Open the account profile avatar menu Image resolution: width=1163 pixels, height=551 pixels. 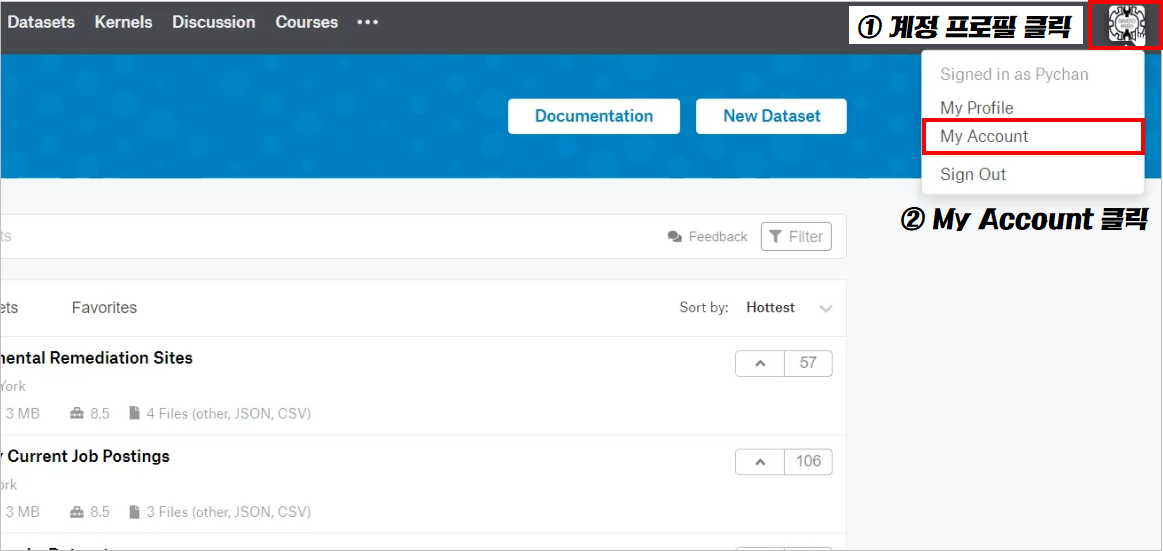point(1126,24)
